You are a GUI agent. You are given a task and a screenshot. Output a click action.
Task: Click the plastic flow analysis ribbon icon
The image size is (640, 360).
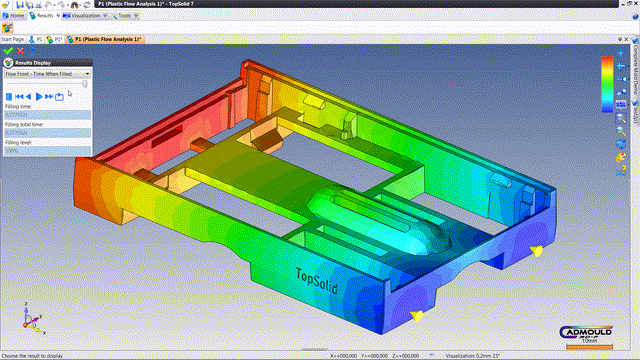click(x=7, y=28)
